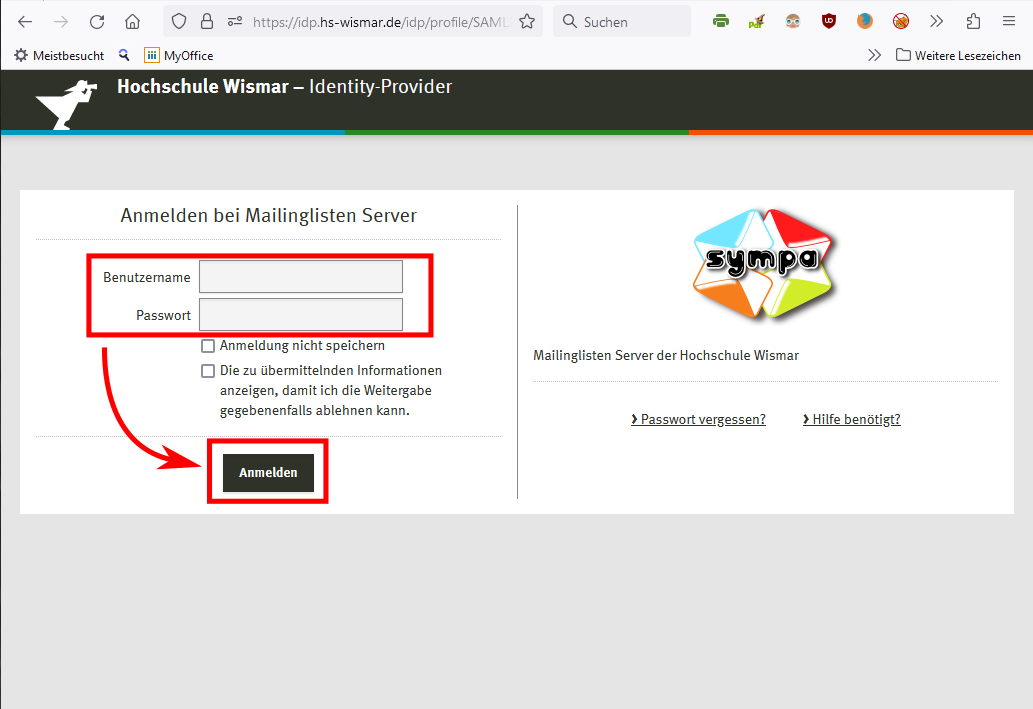Check Anmeldung nicht speichern

[x=208, y=346]
